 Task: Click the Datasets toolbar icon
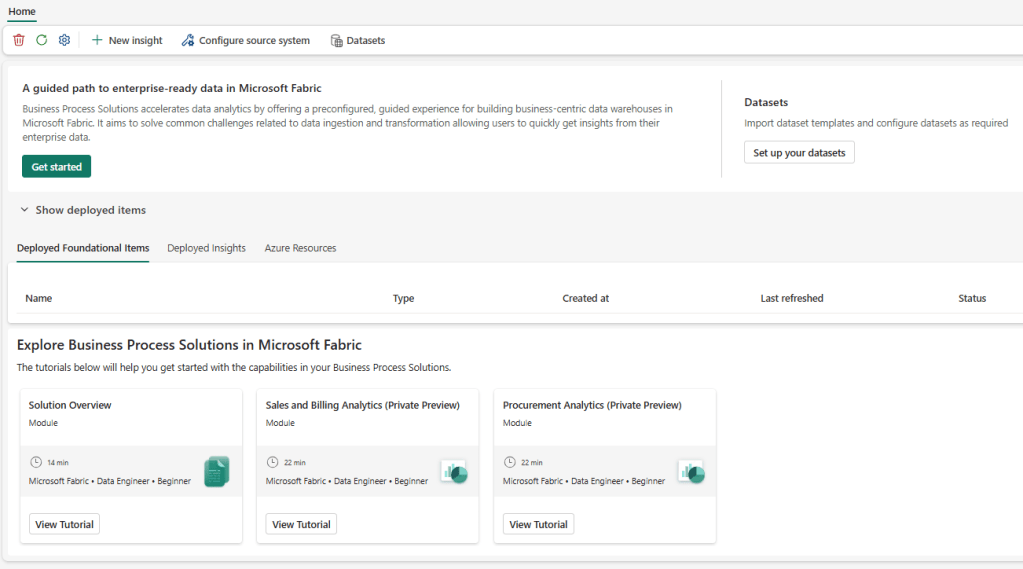337,40
